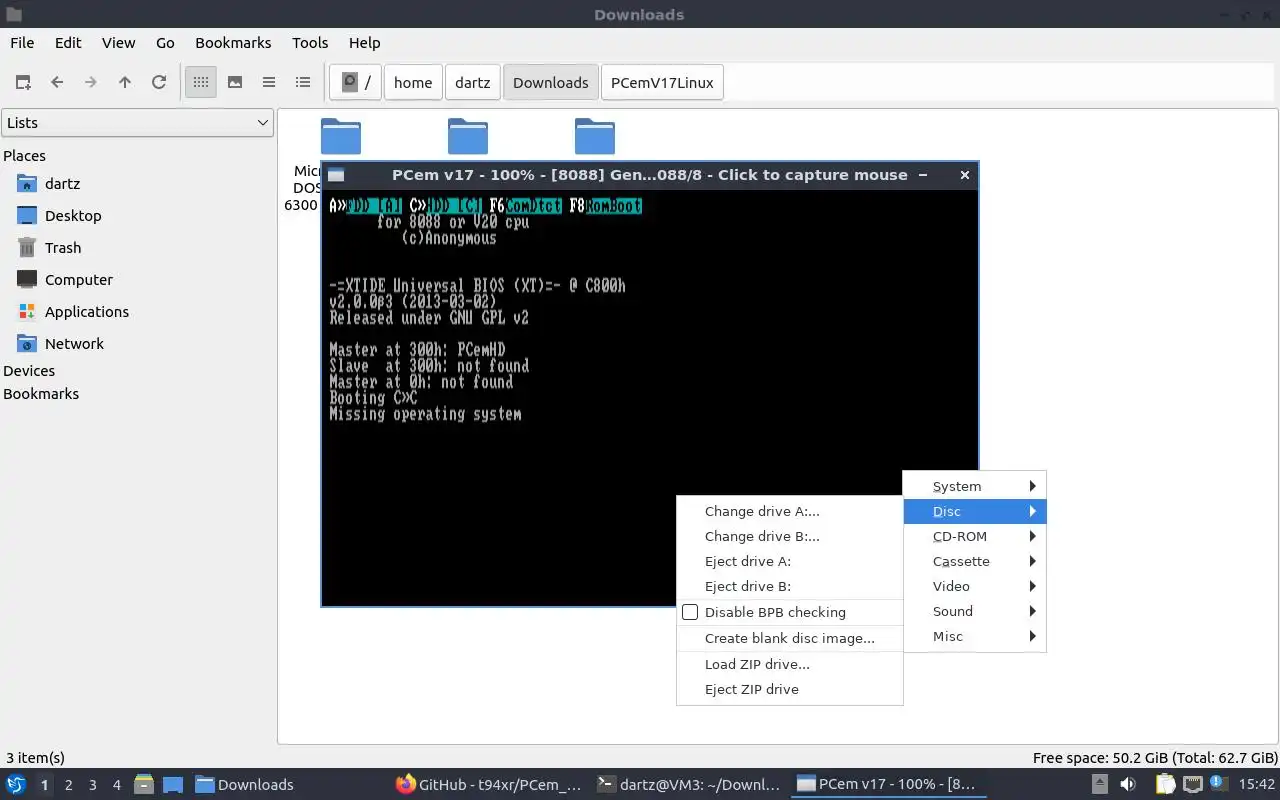Go forward in file manager history

91,82
